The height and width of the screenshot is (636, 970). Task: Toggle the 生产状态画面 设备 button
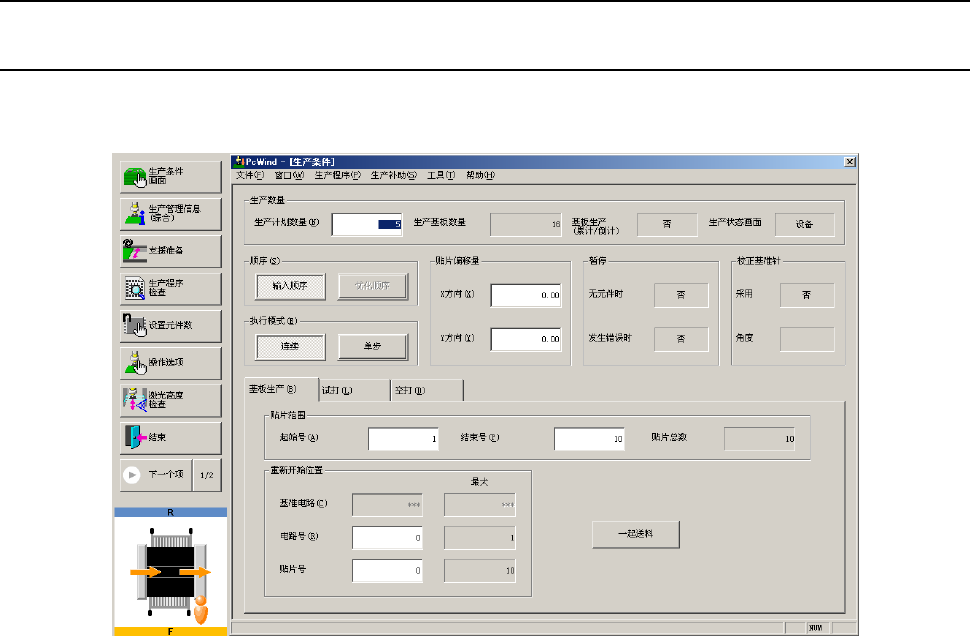[805, 225]
